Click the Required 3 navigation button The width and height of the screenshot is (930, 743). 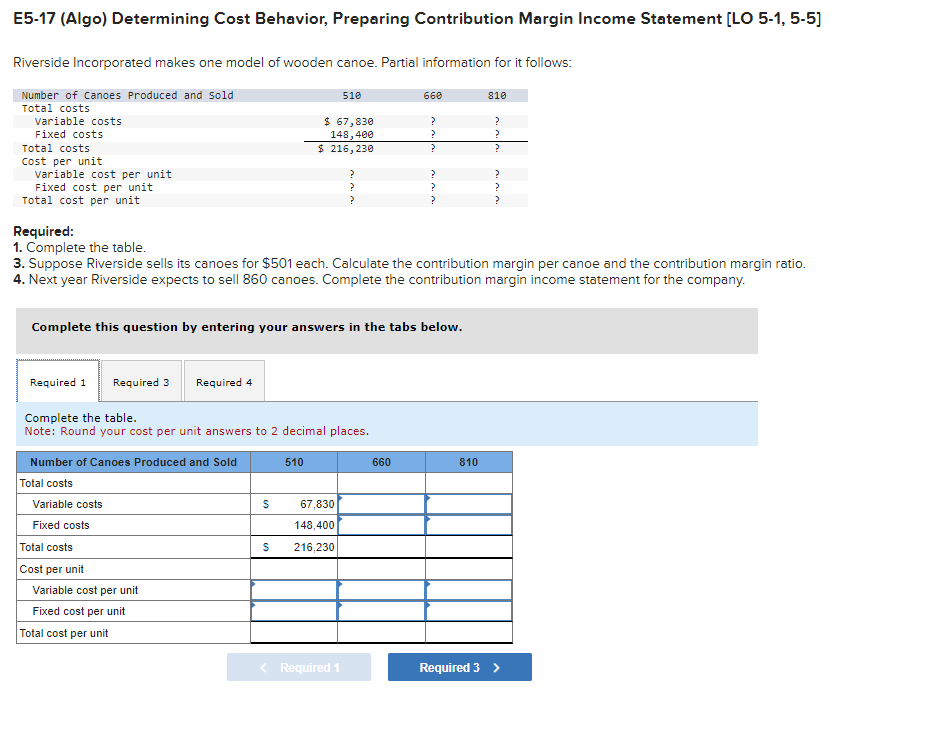[459, 666]
